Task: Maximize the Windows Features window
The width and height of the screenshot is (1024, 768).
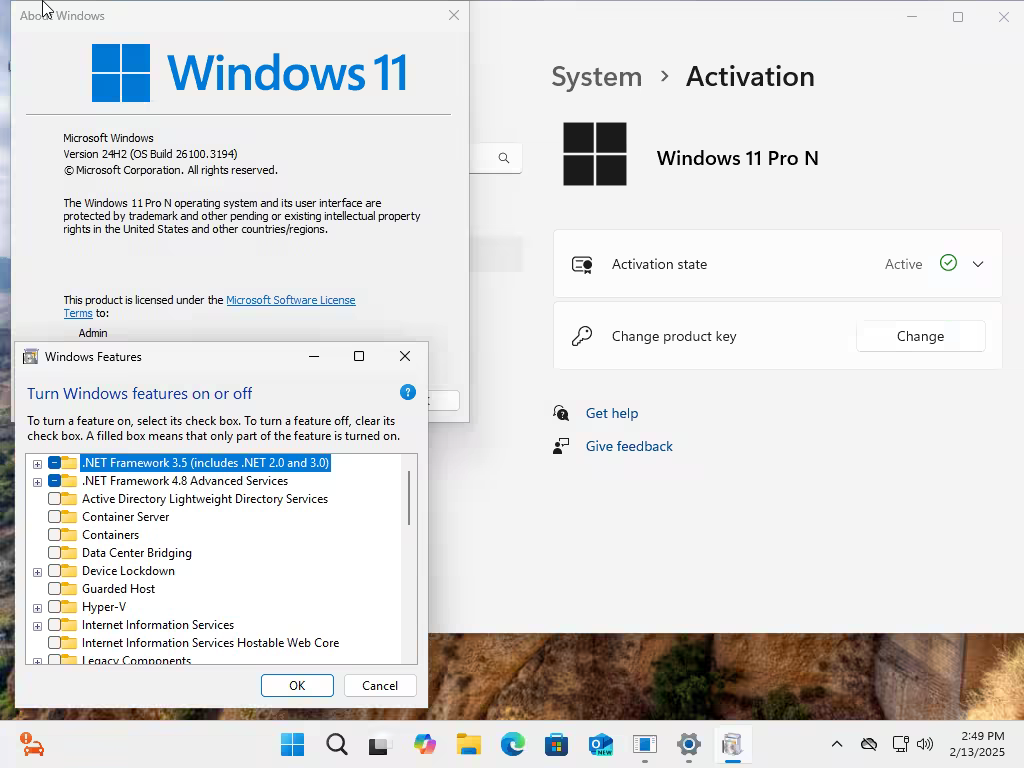Action: click(x=359, y=357)
